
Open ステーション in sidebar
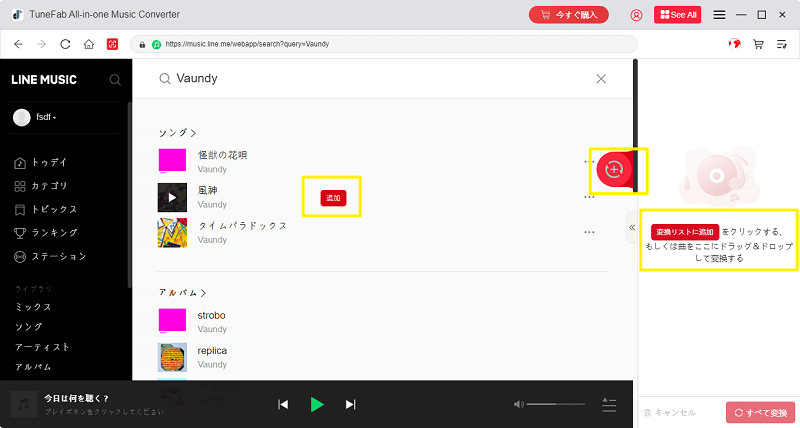pyautogui.click(x=50, y=257)
